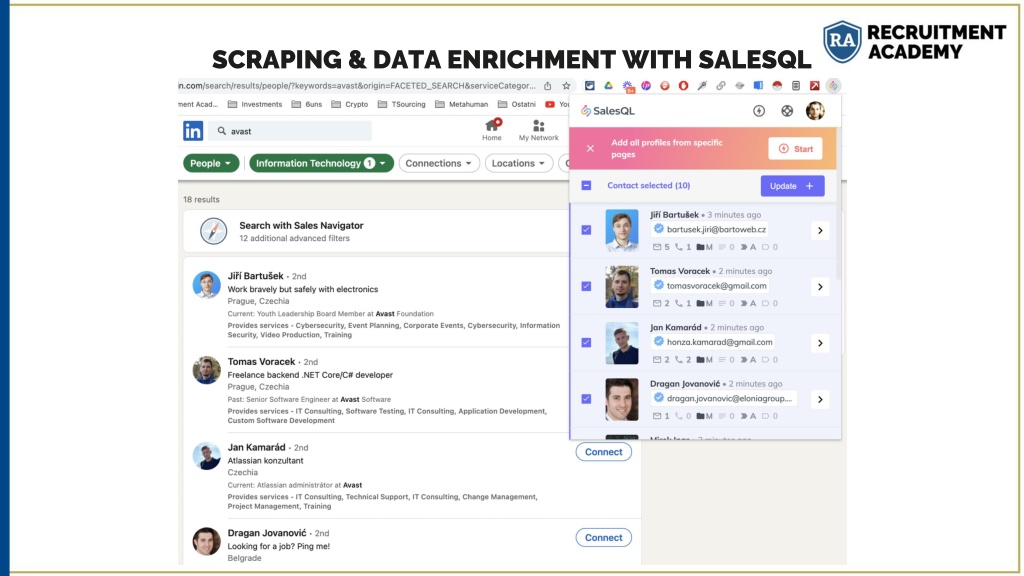Viewport: 1024px width, 576px height.
Task: Click the Start button in banner
Action: pos(795,149)
